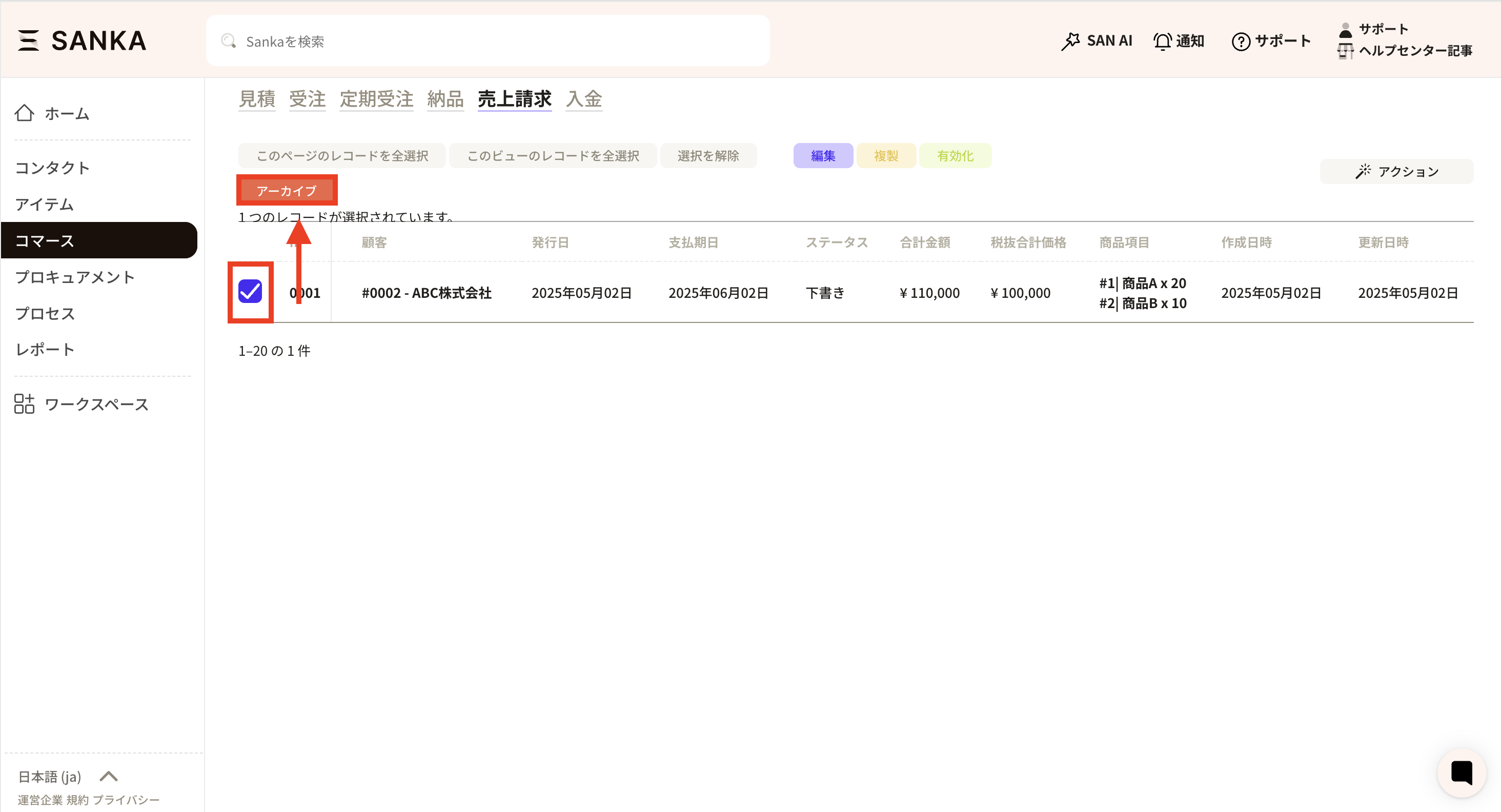This screenshot has width=1501, height=812.
Task: Click the Home house icon
Action: point(25,113)
